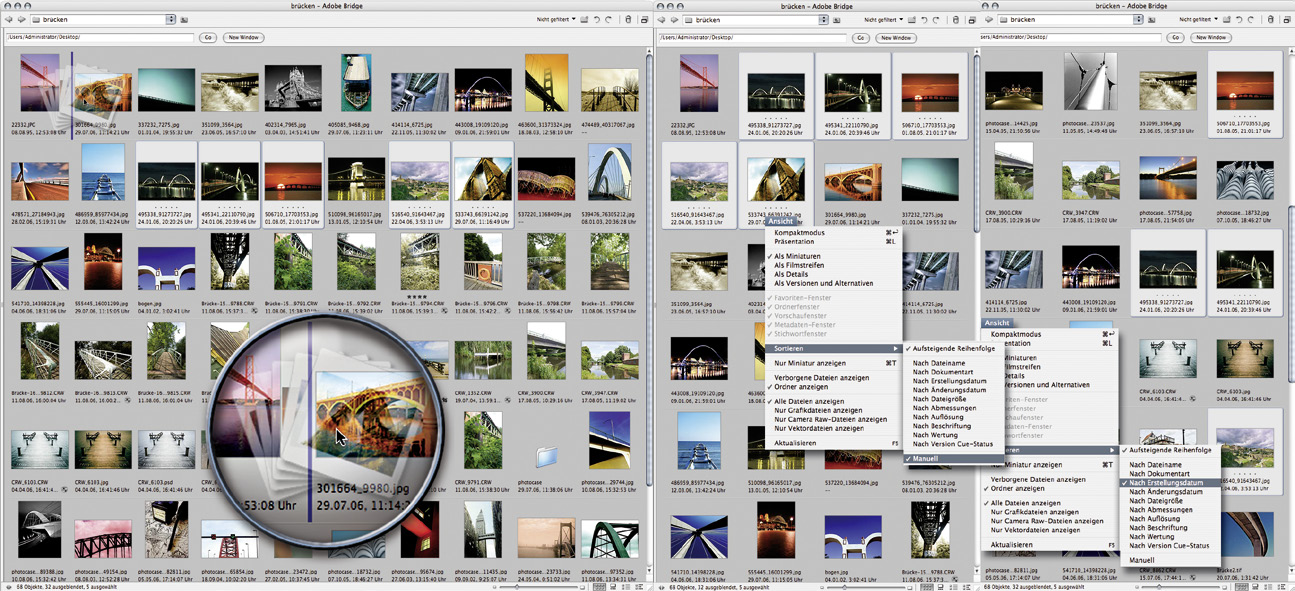Go up a folder level in left window
Image resolution: width=1295 pixels, height=591 pixels.
(x=185, y=19)
